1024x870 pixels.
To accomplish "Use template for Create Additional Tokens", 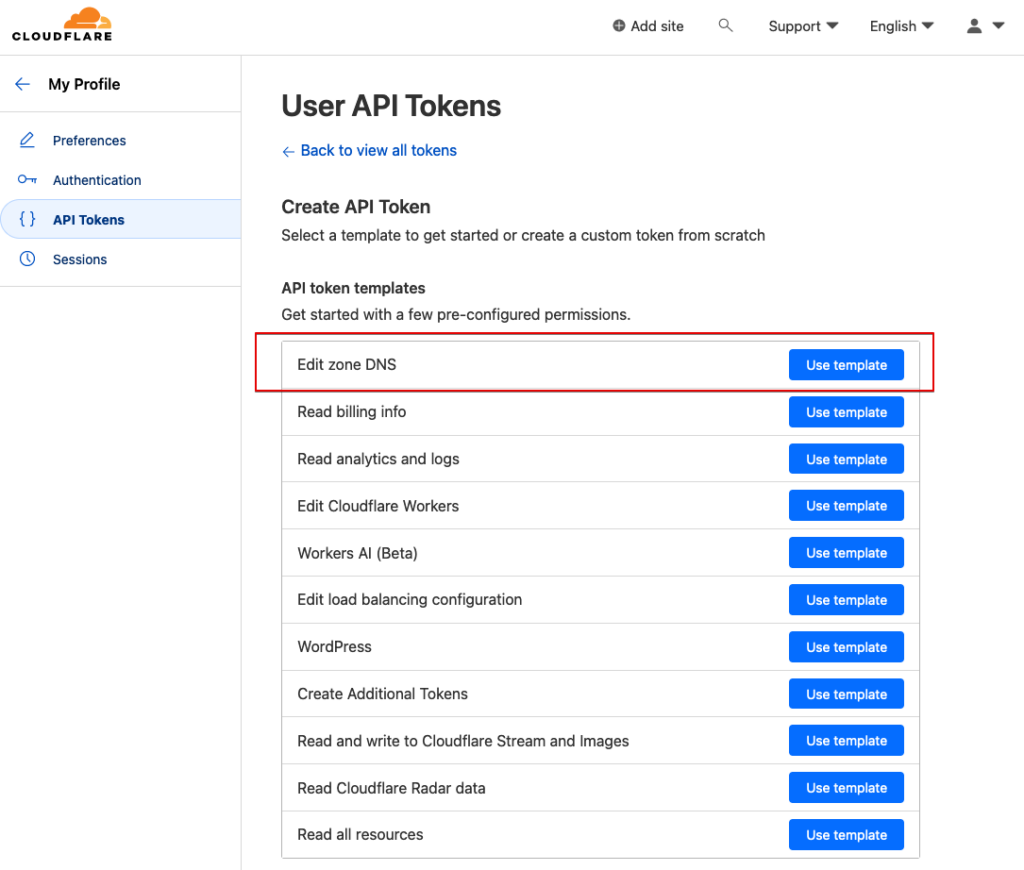I will pyautogui.click(x=846, y=694).
